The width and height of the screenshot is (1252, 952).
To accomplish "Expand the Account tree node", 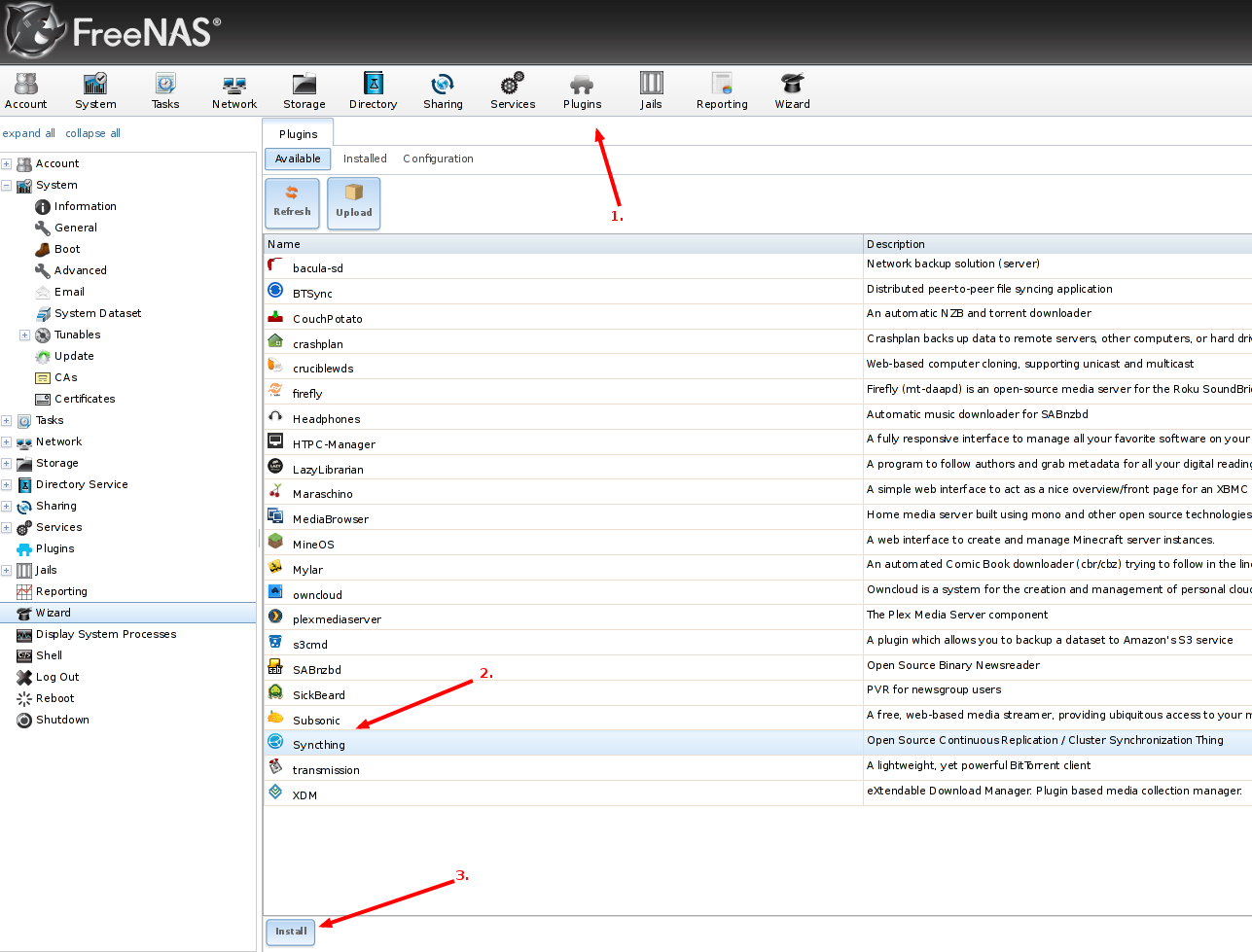I will coord(7,163).
